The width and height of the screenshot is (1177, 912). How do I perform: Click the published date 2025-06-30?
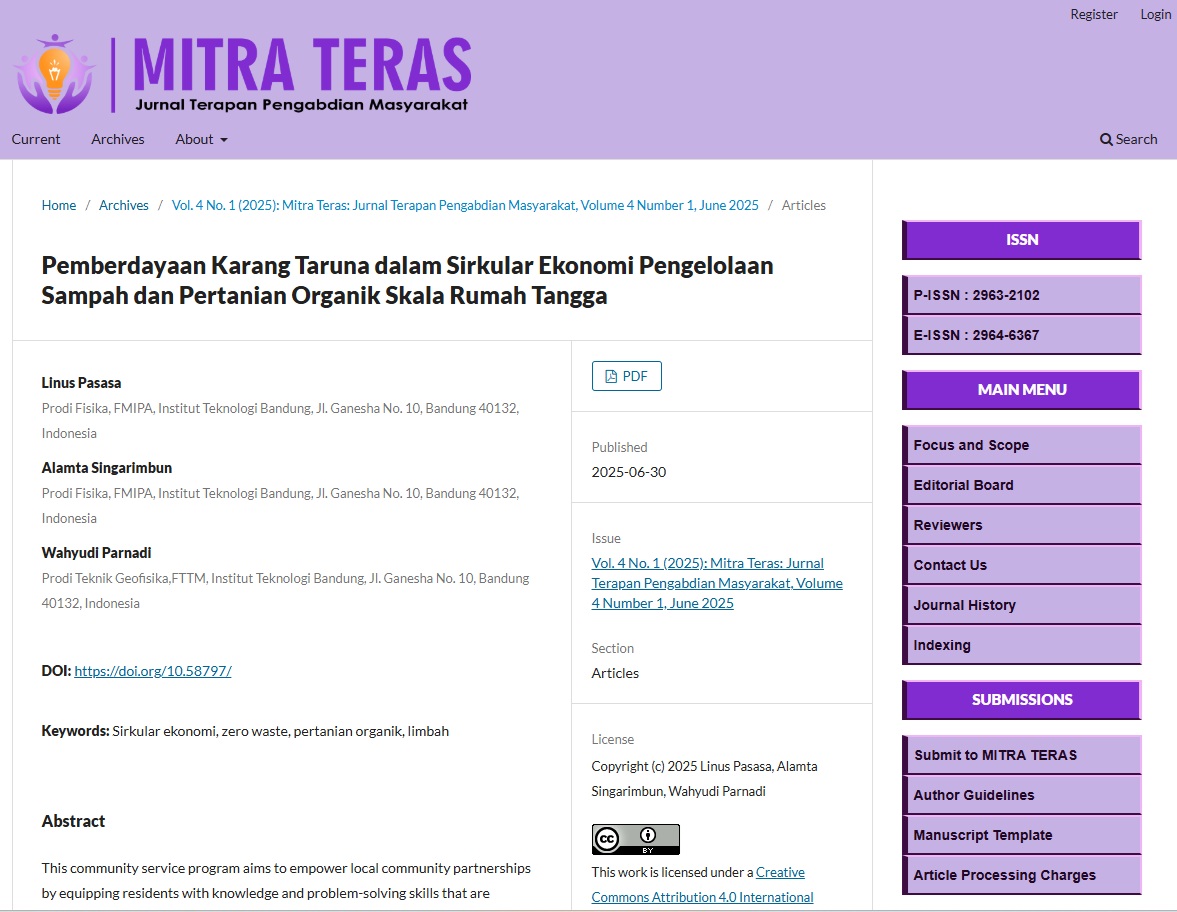click(628, 472)
